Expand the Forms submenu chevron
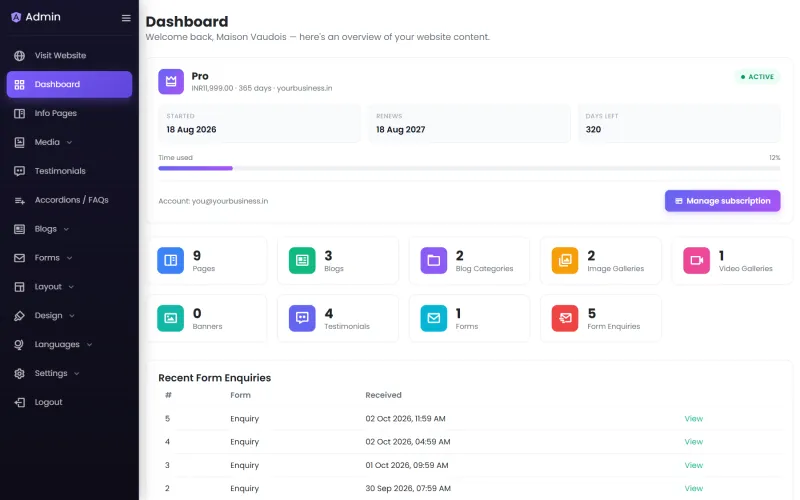 tap(69, 258)
